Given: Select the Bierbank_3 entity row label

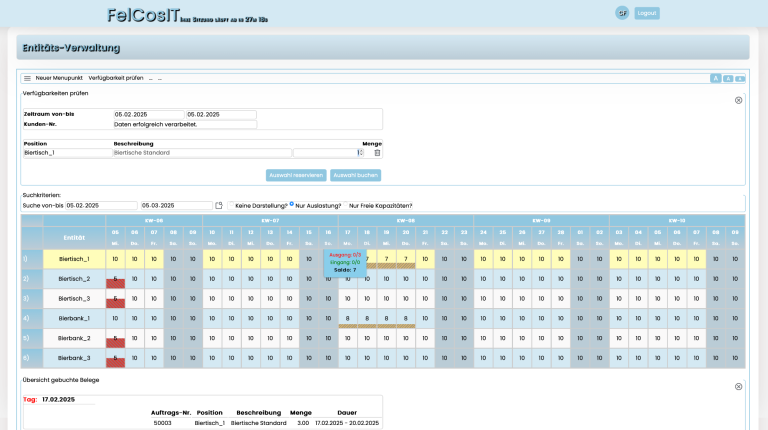Looking at the screenshot, I should (74, 358).
